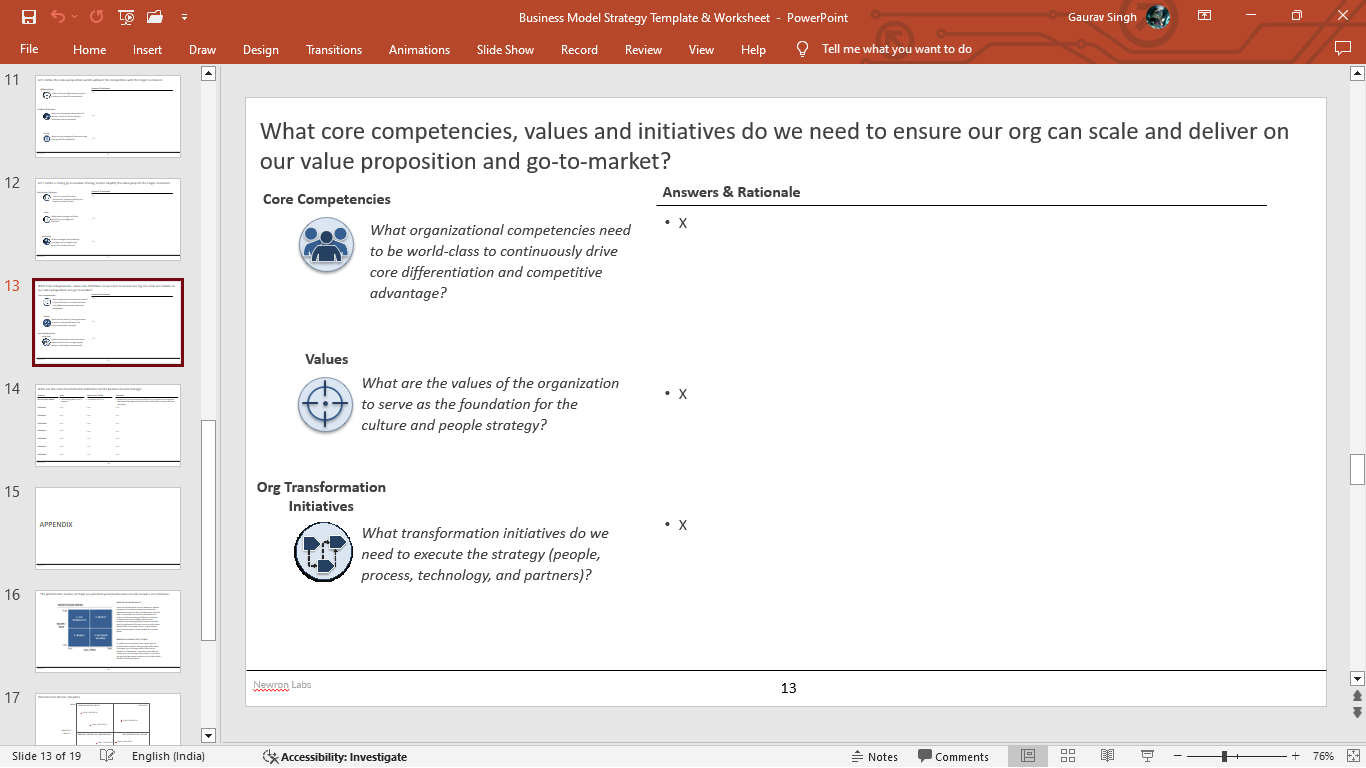
Task: Switch to the Home ribbon tab
Action: click(x=90, y=50)
